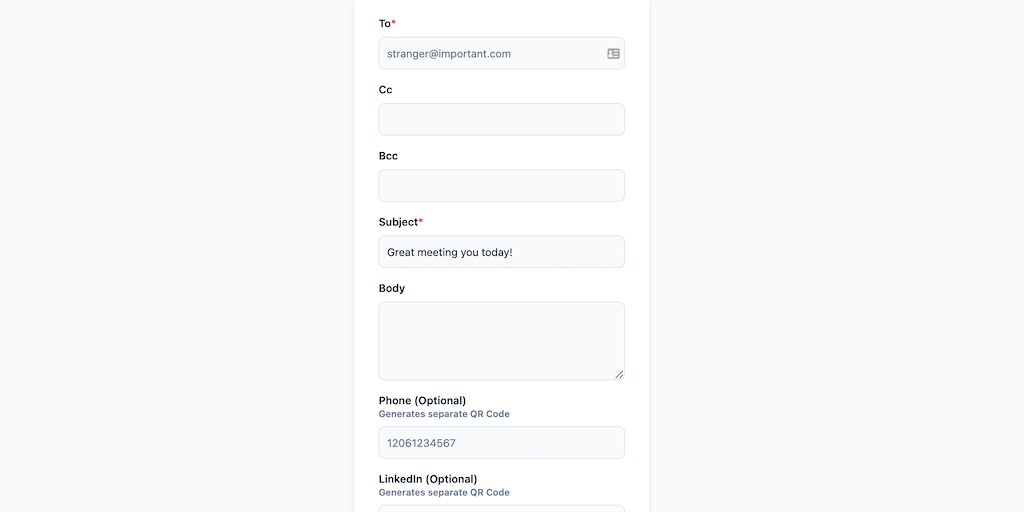Click the 'To' field label
1024x512 pixels.
pyautogui.click(x=385, y=24)
